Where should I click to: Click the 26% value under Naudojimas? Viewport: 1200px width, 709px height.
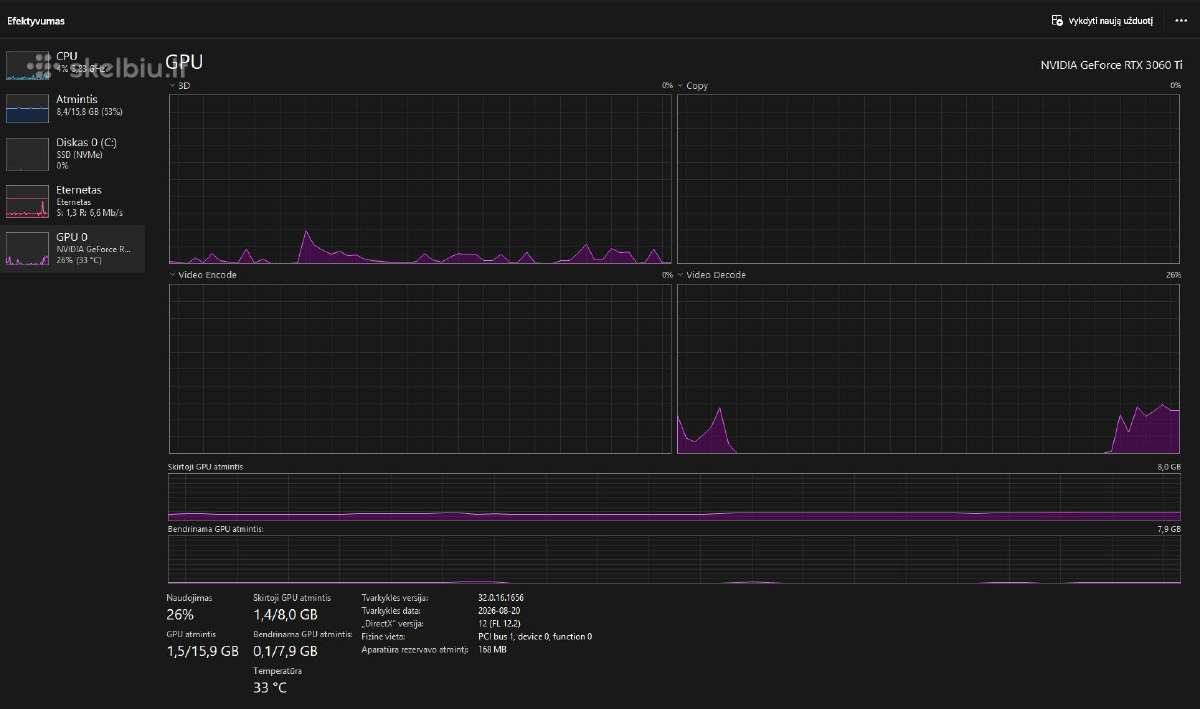(180, 615)
